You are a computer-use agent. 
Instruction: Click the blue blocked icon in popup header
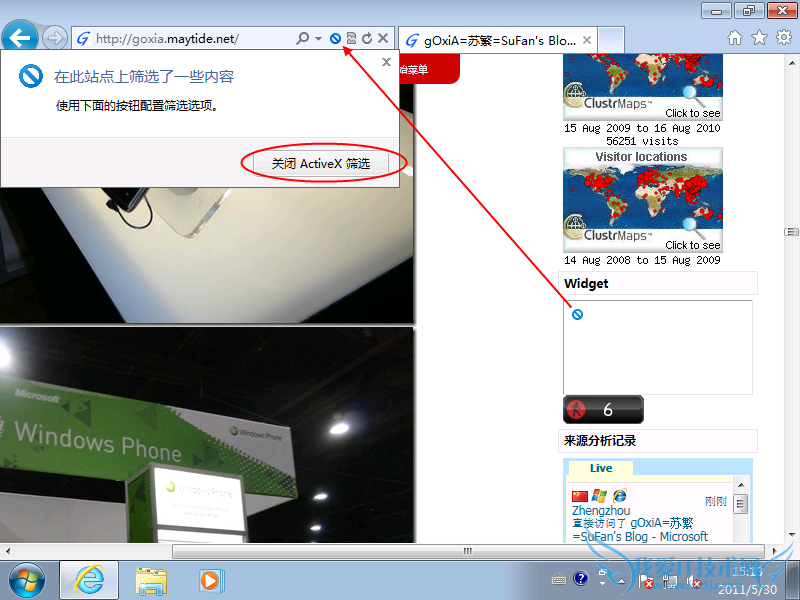tap(31, 76)
